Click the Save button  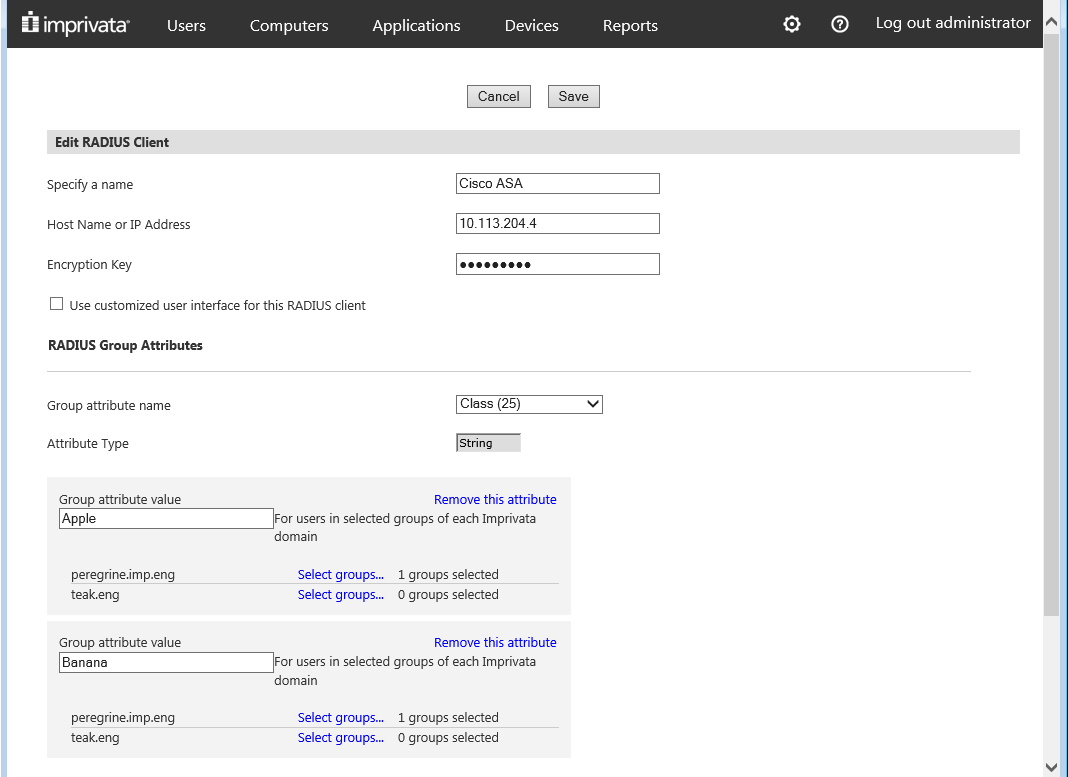(573, 96)
